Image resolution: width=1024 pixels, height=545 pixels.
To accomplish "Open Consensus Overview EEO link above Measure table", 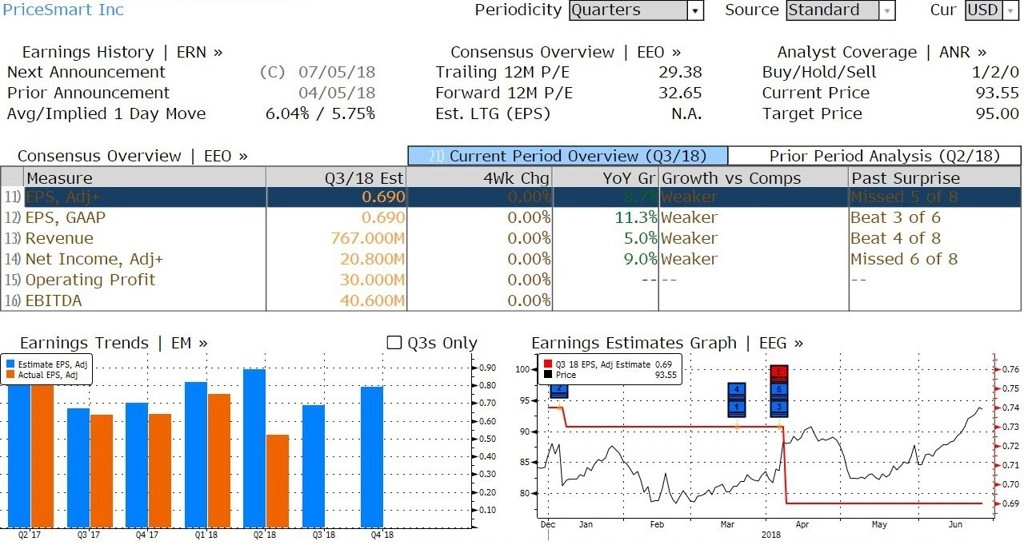I will (133, 156).
